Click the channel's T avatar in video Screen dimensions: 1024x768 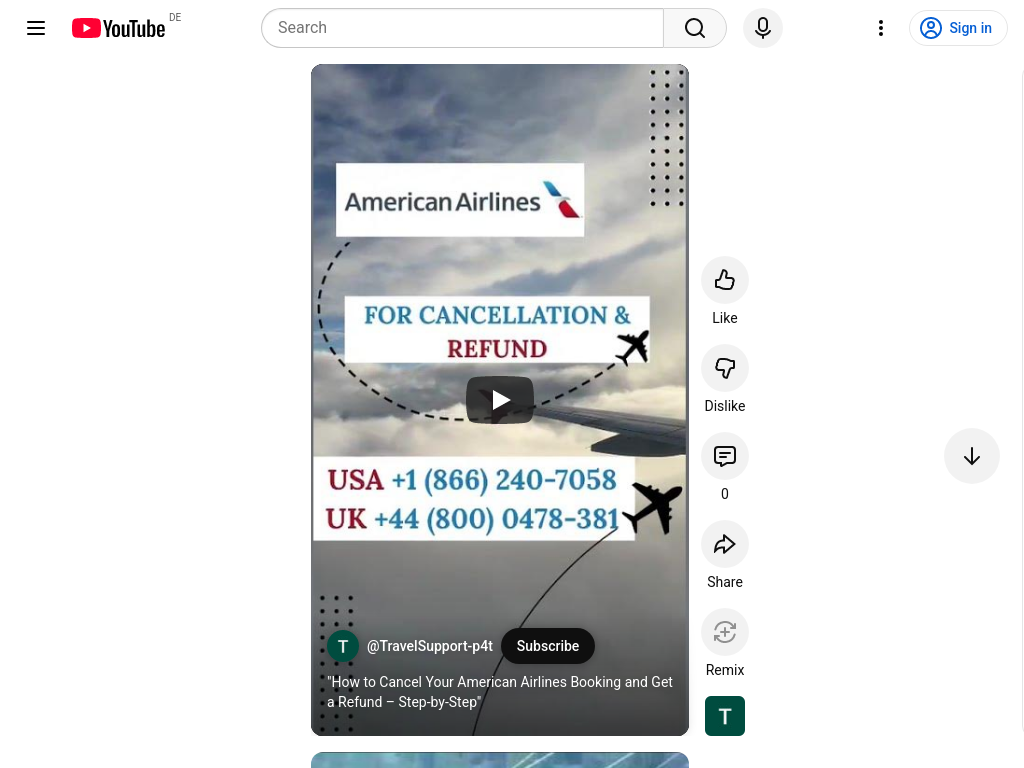(343, 647)
